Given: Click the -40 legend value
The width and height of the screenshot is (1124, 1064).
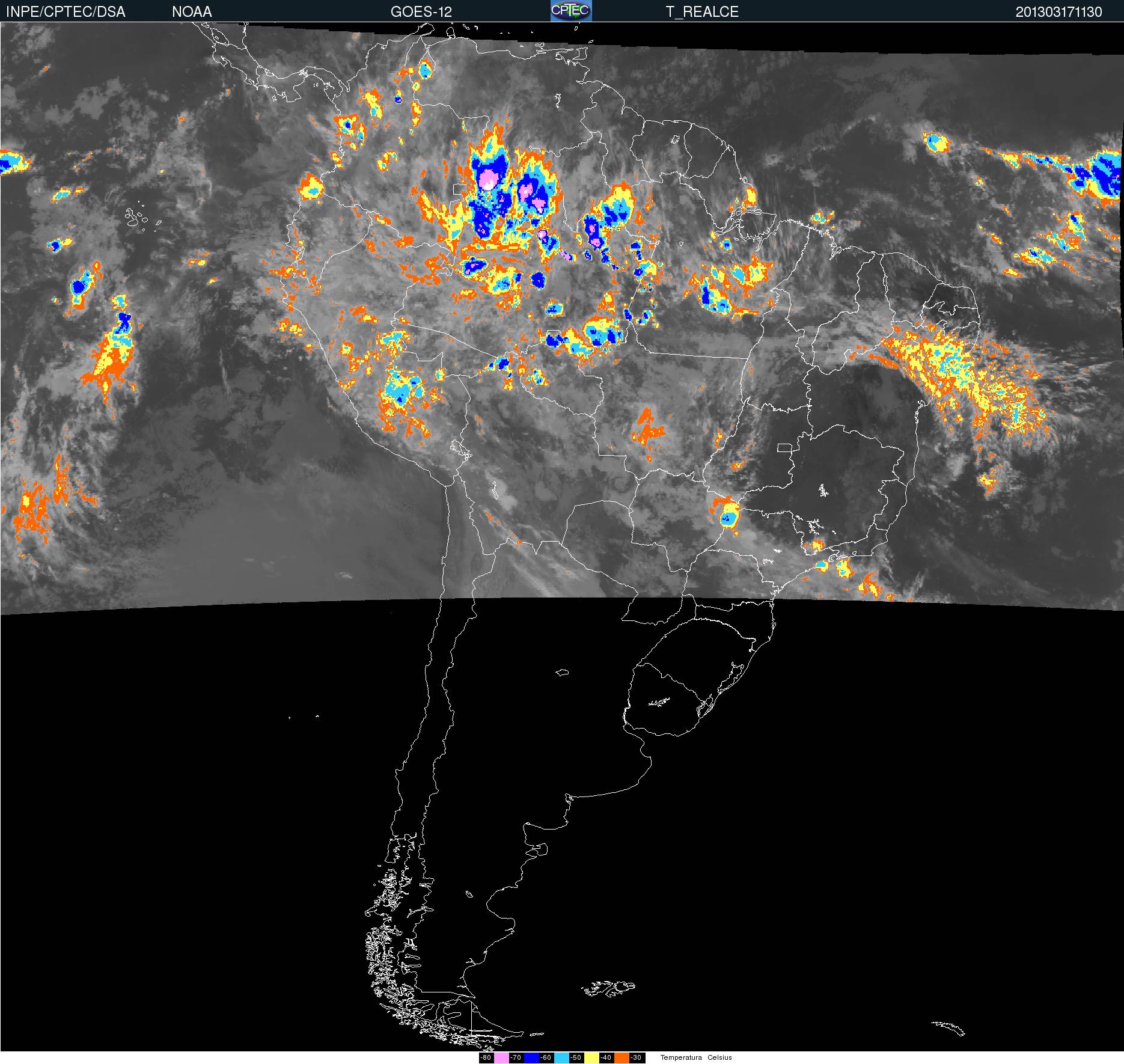Looking at the screenshot, I should [x=606, y=1058].
